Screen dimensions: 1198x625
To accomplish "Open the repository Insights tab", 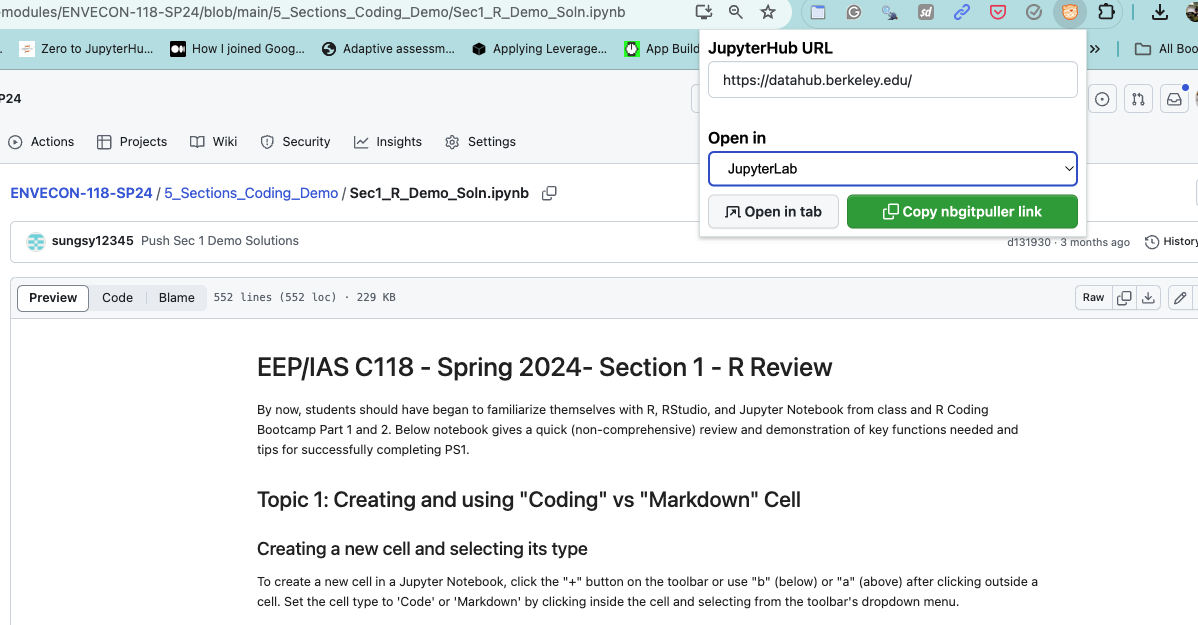I will [x=388, y=141].
